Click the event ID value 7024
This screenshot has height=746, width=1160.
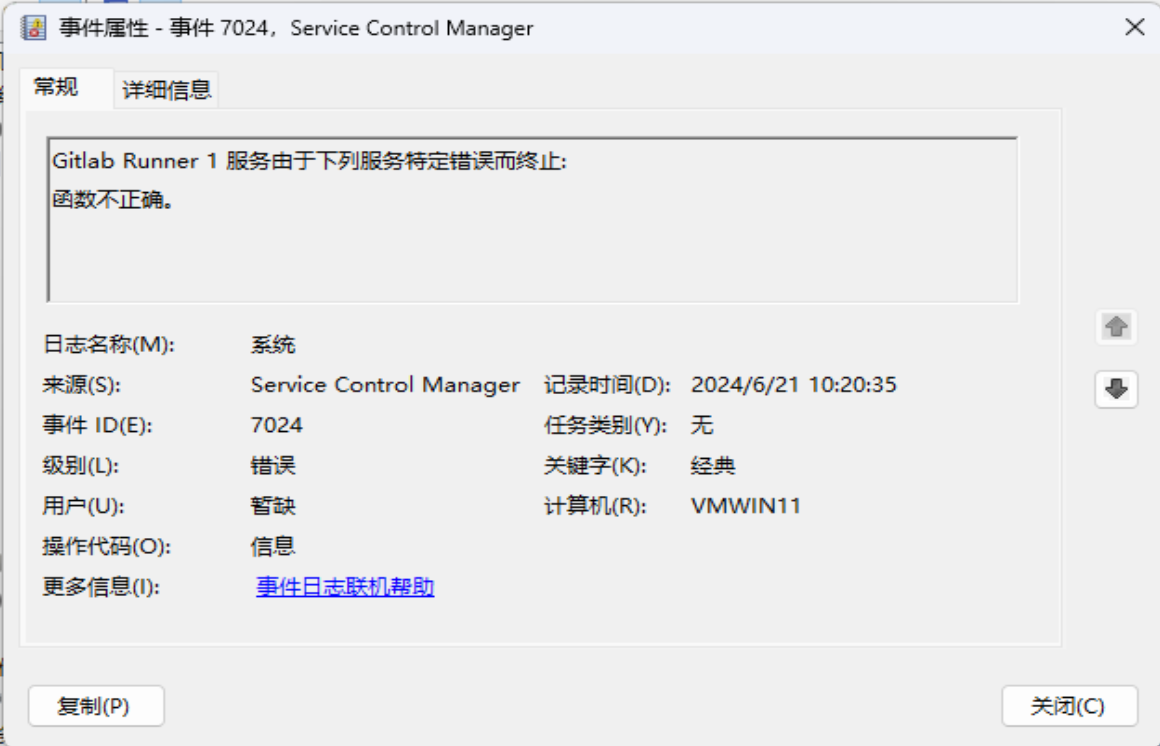(277, 425)
